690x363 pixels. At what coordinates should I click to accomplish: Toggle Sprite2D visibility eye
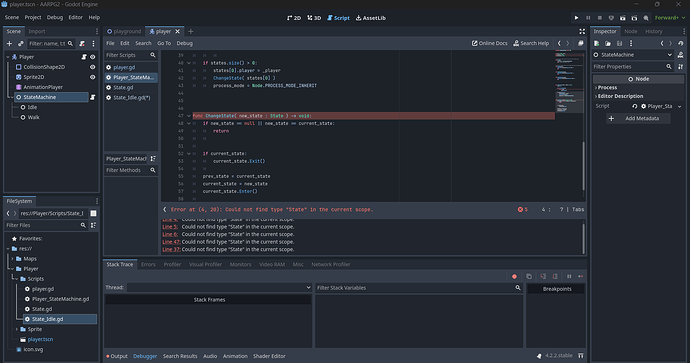tap(92, 77)
